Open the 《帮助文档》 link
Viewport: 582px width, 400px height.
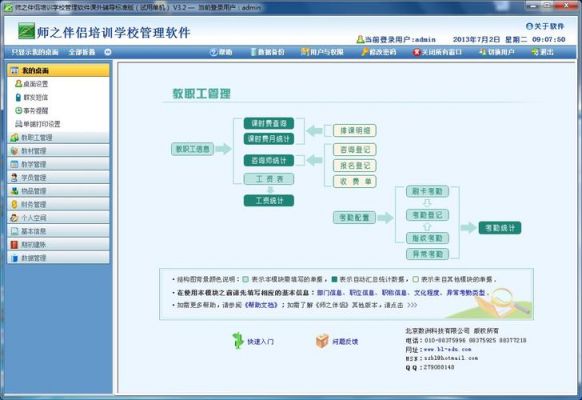click(261, 305)
